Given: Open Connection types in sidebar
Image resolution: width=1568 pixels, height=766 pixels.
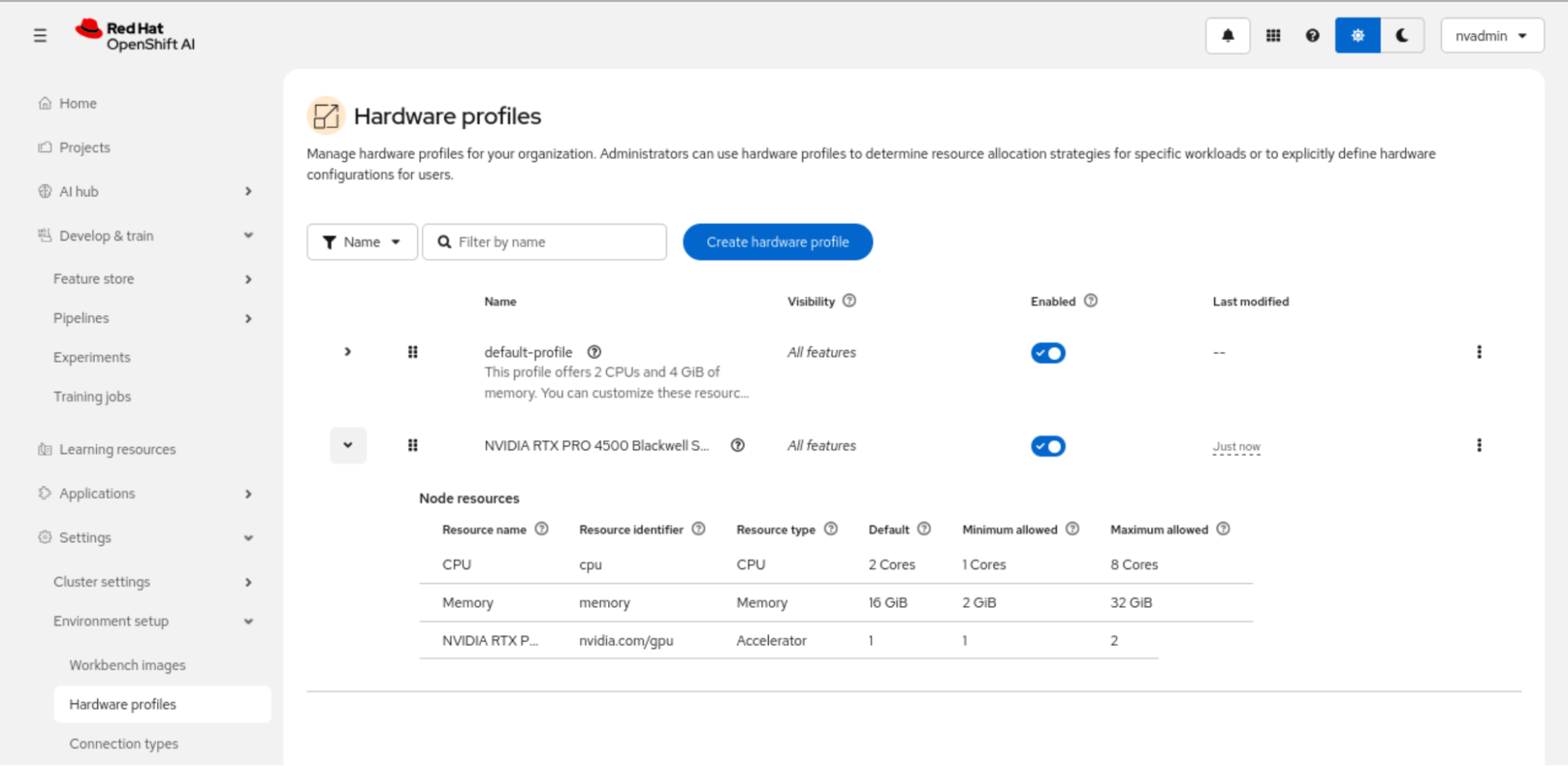Looking at the screenshot, I should pos(123,743).
